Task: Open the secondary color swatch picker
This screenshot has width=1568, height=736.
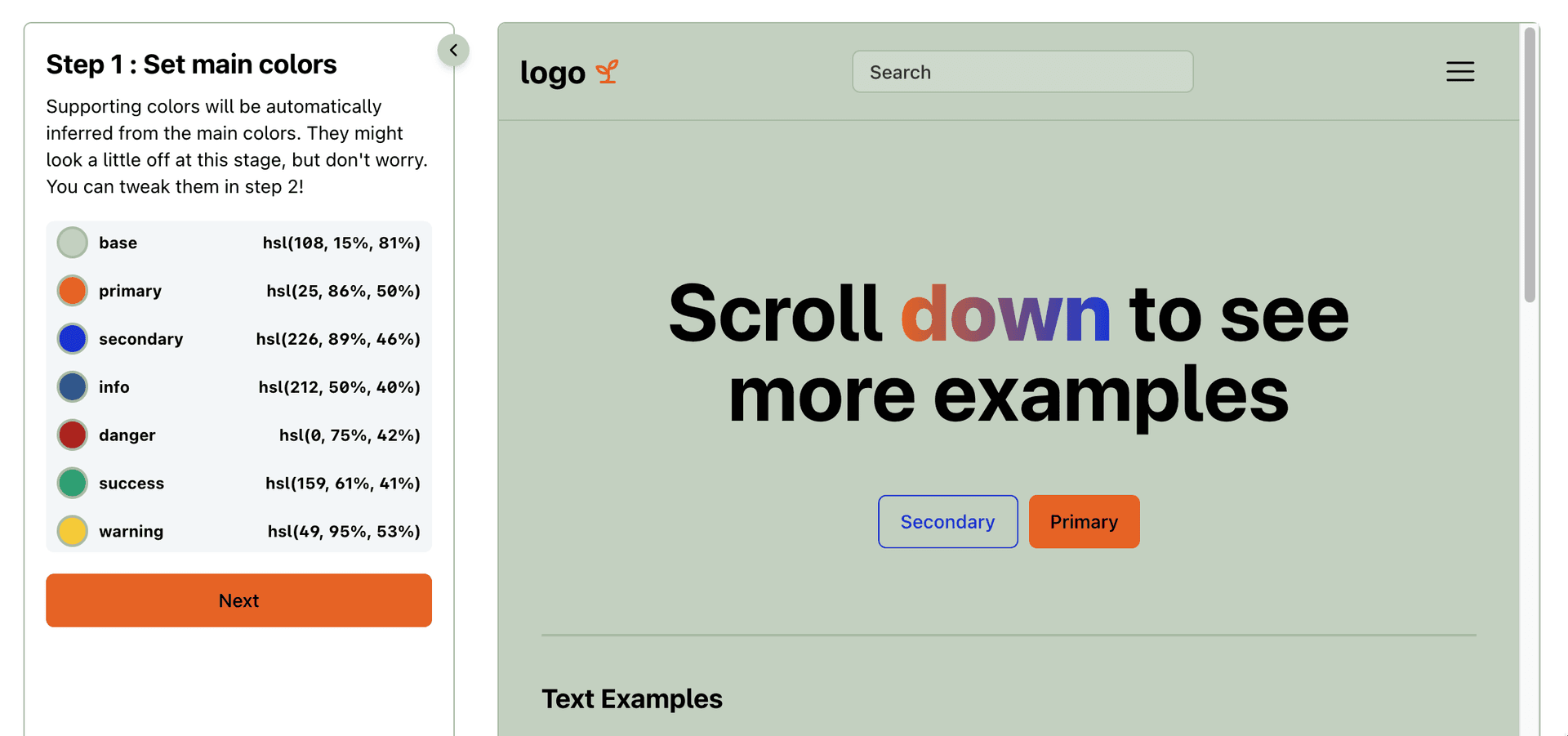Action: (x=72, y=338)
